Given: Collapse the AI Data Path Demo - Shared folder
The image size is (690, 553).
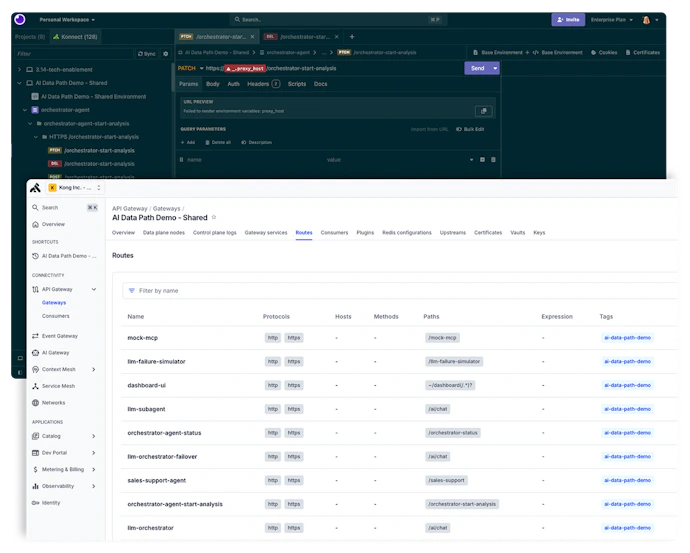Looking at the screenshot, I should click(x=19, y=83).
